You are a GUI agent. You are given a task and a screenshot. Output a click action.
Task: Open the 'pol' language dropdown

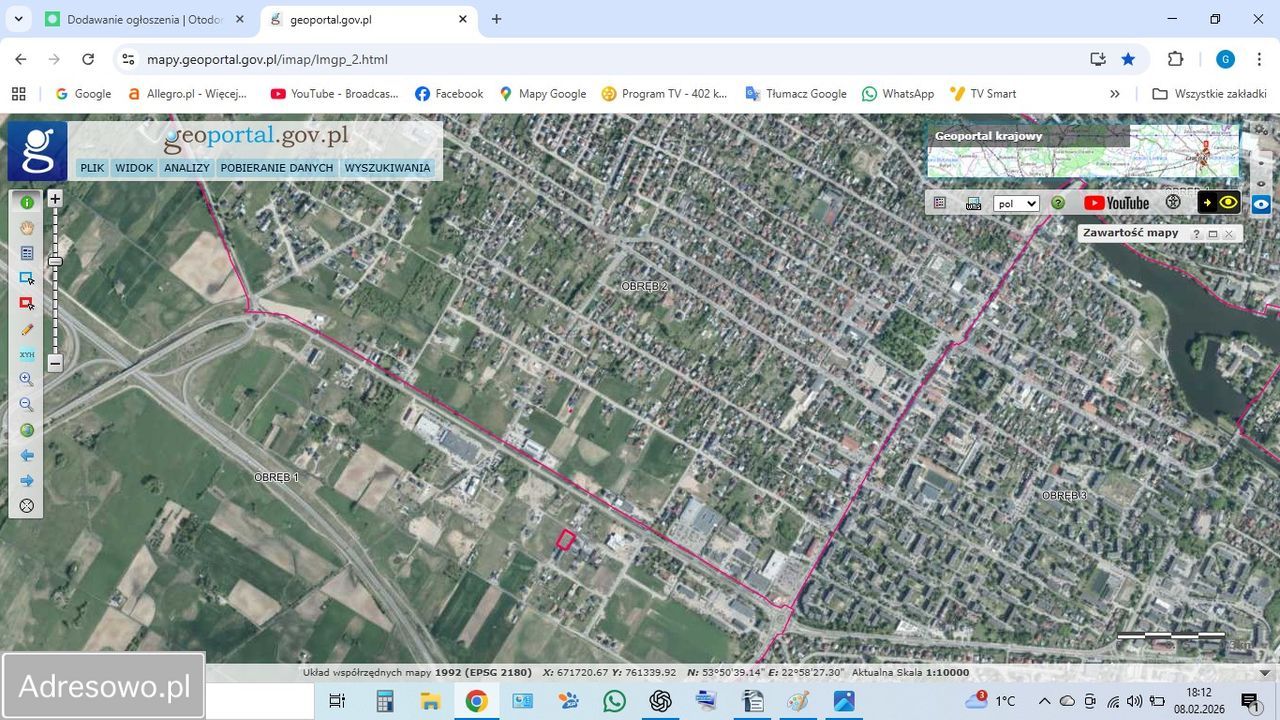(1016, 203)
